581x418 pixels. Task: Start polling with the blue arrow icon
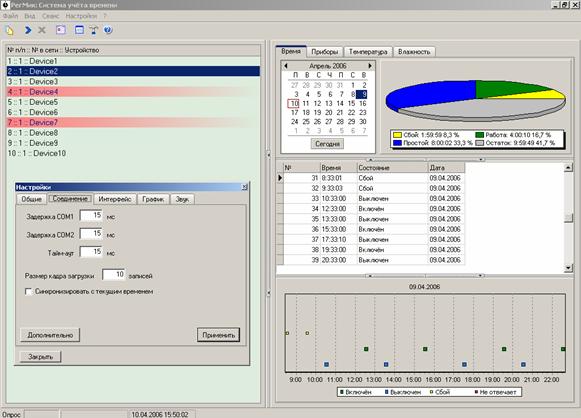(28, 30)
